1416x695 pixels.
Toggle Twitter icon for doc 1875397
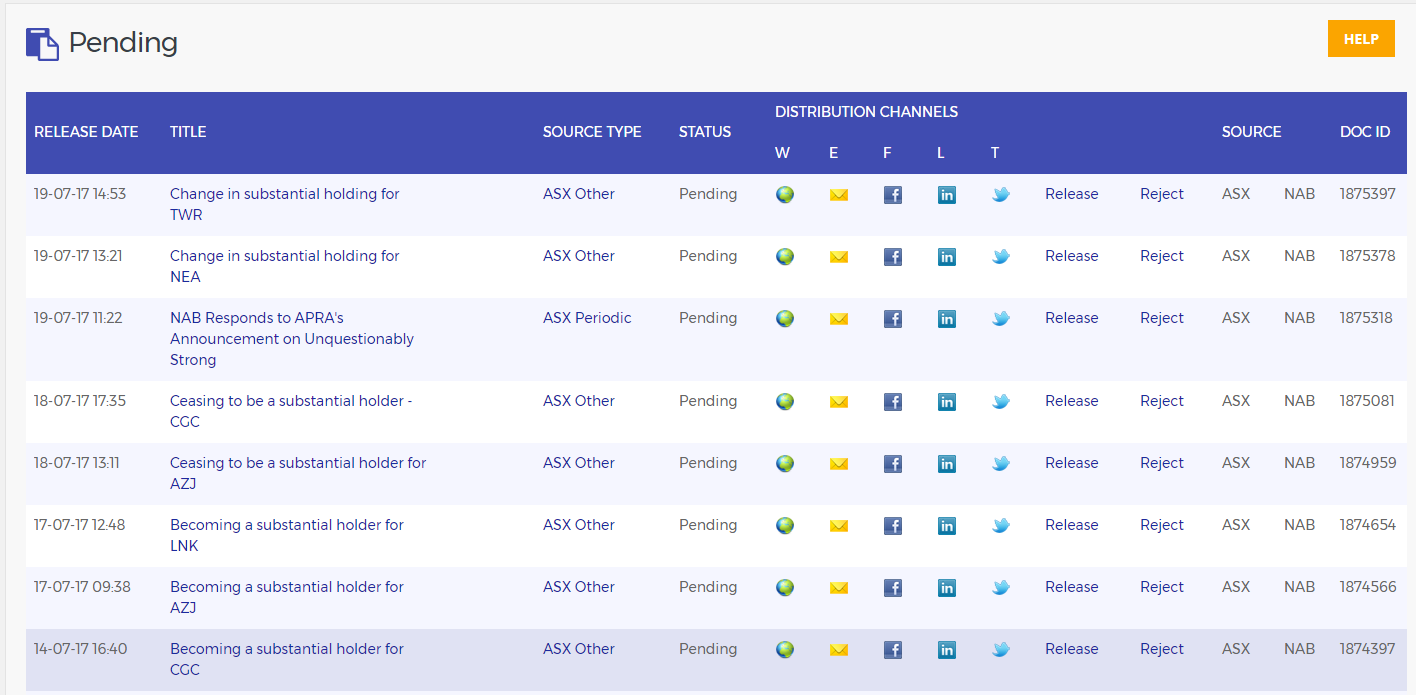tap(1001, 195)
